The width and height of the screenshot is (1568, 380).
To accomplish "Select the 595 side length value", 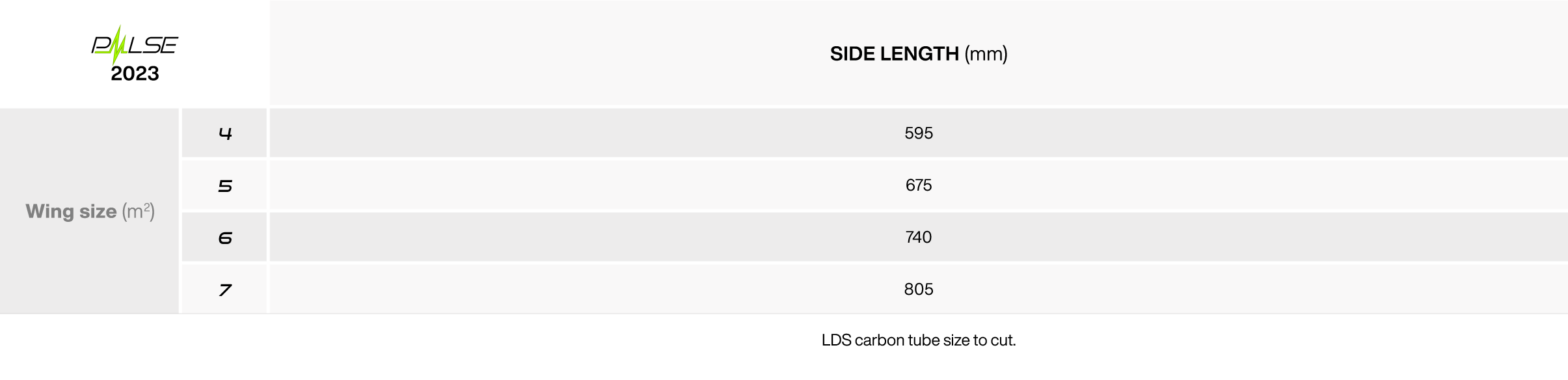I will [x=919, y=133].
